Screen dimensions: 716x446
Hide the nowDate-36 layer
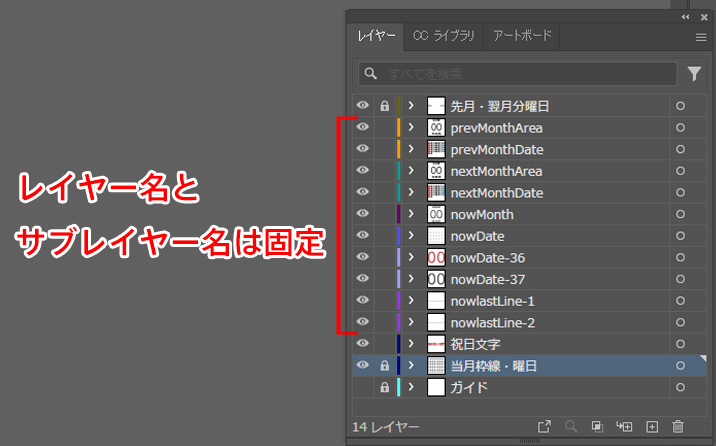tap(363, 257)
